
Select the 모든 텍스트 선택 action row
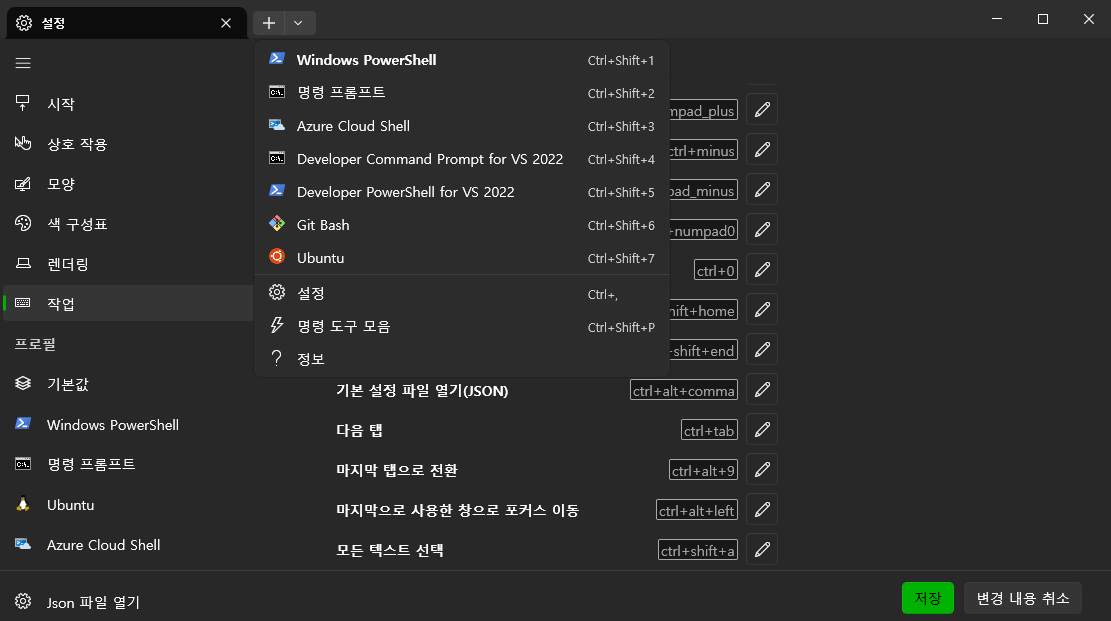click(x=555, y=549)
